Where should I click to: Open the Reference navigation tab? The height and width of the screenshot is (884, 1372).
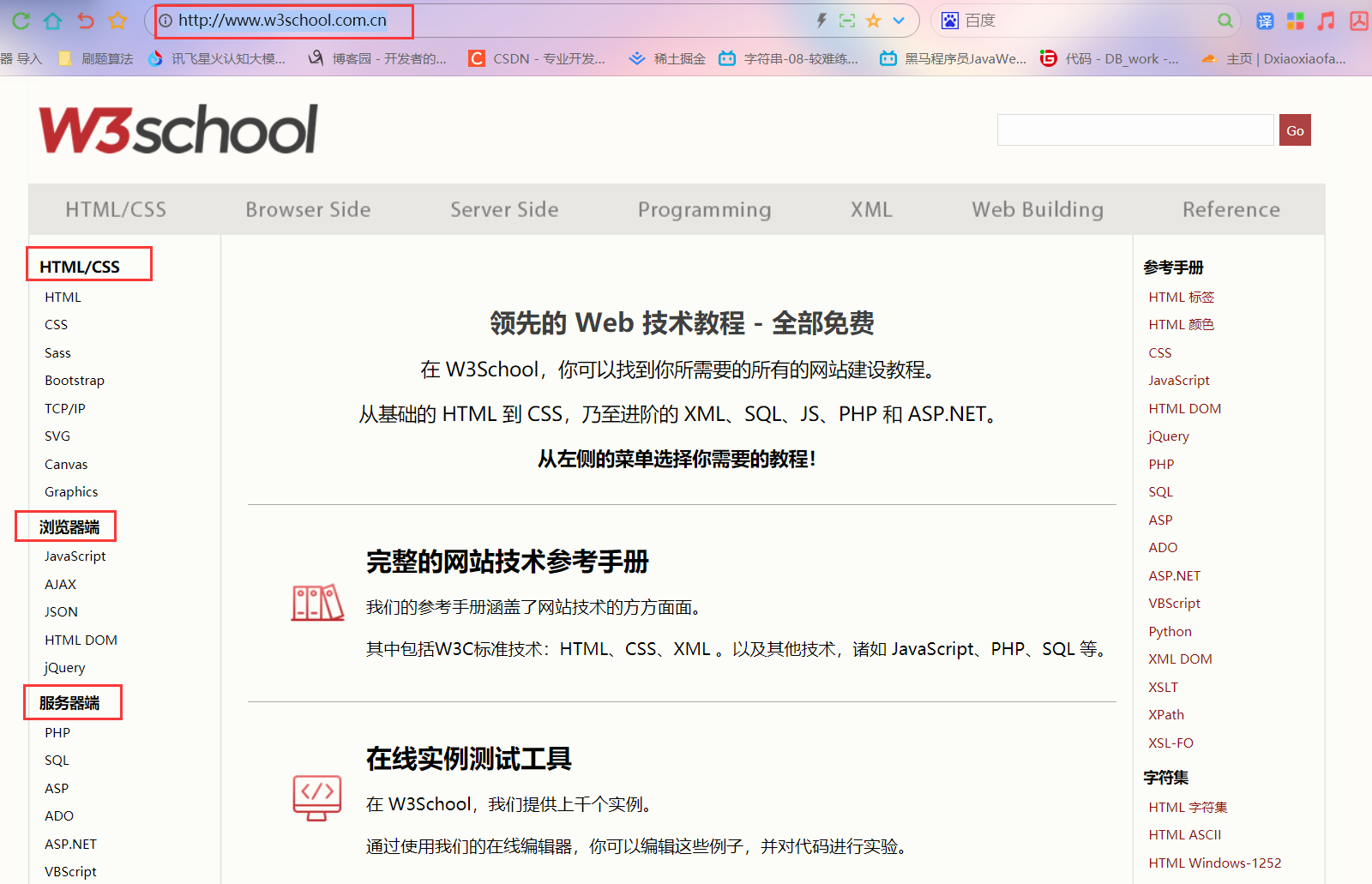click(1231, 209)
